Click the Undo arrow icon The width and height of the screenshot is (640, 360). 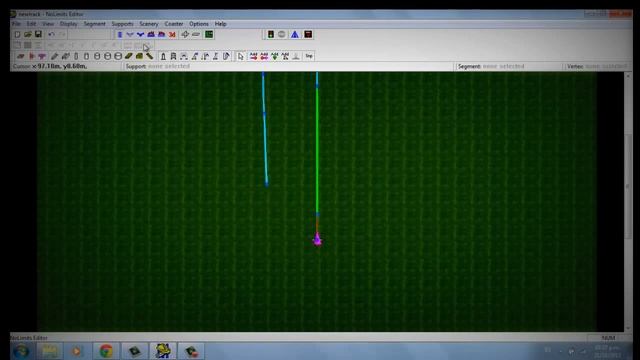point(51,35)
